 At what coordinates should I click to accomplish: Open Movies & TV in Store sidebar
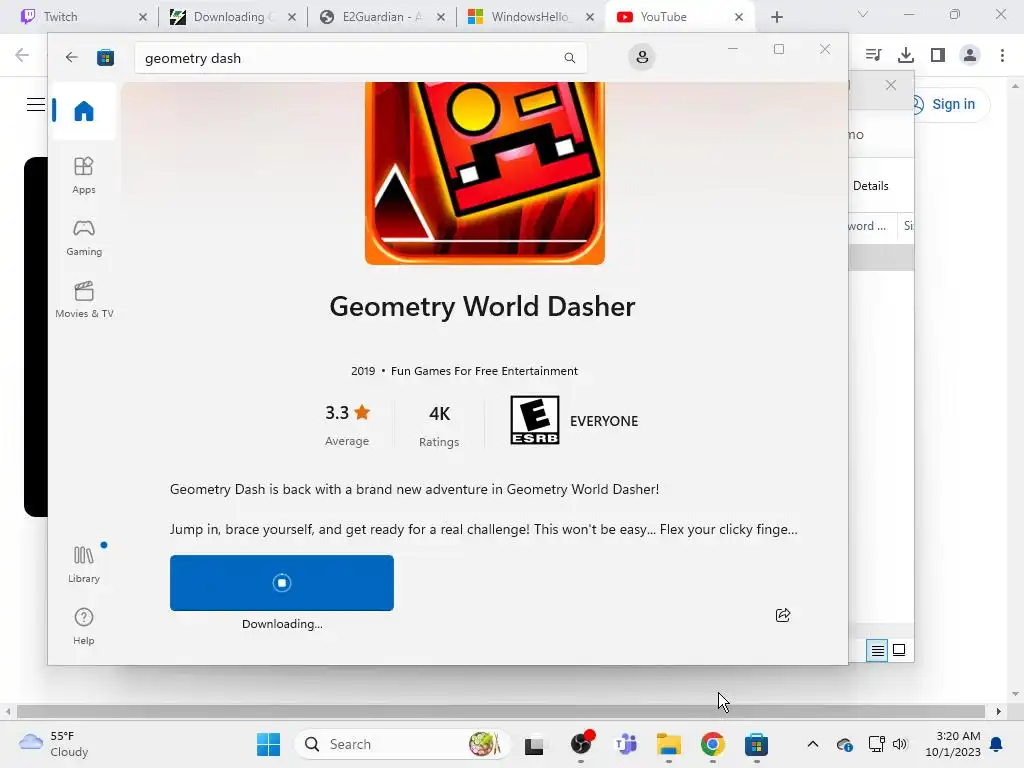click(x=84, y=299)
